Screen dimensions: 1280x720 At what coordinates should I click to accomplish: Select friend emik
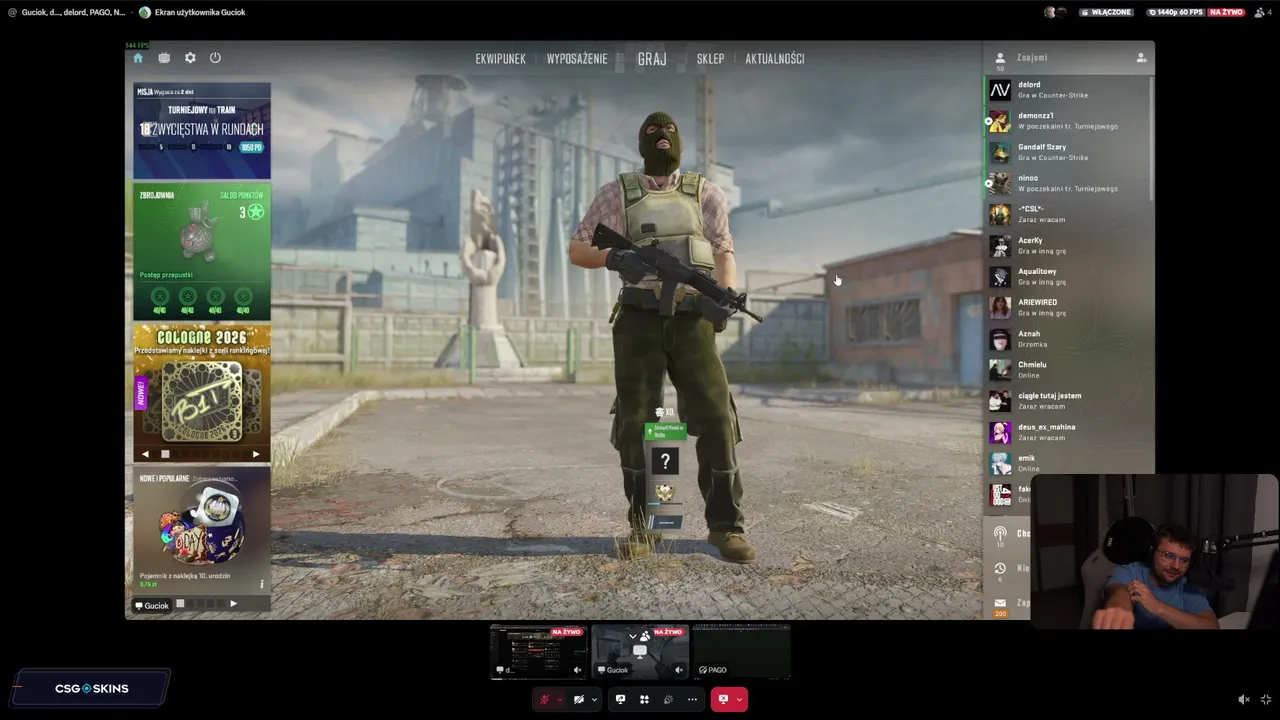(x=1068, y=463)
